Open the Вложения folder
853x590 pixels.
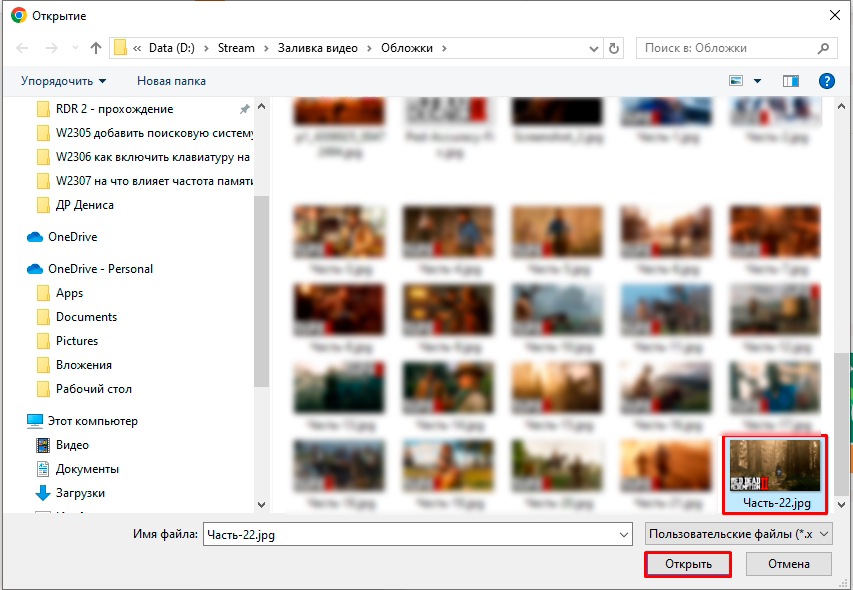click(x=84, y=365)
